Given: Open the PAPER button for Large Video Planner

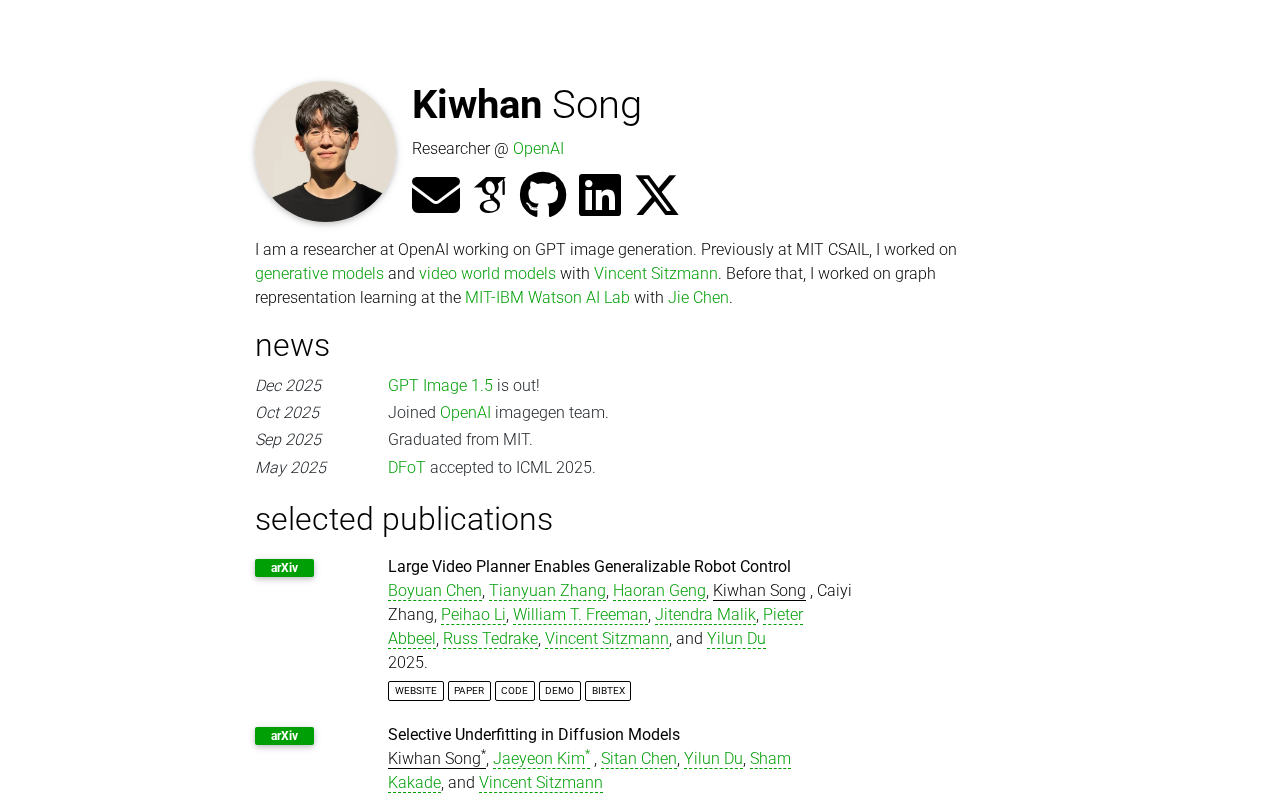Looking at the screenshot, I should [x=469, y=691].
